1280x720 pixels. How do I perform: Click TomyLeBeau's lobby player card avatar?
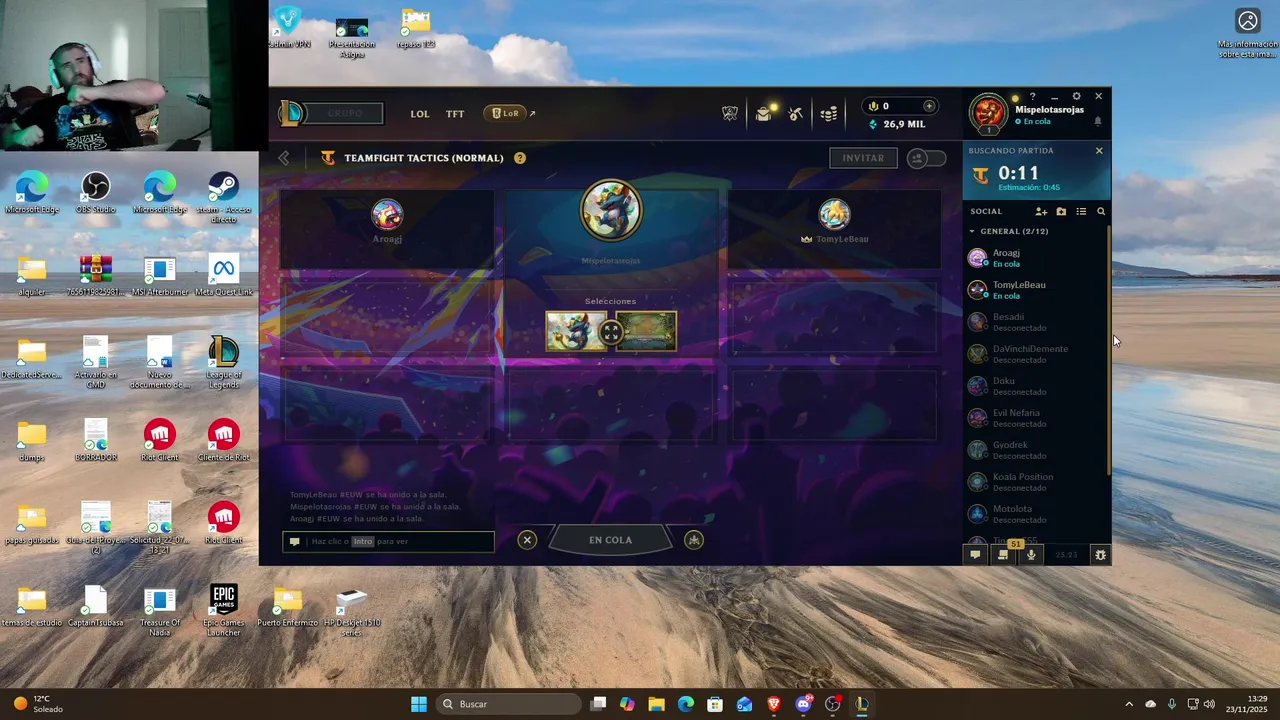click(834, 214)
